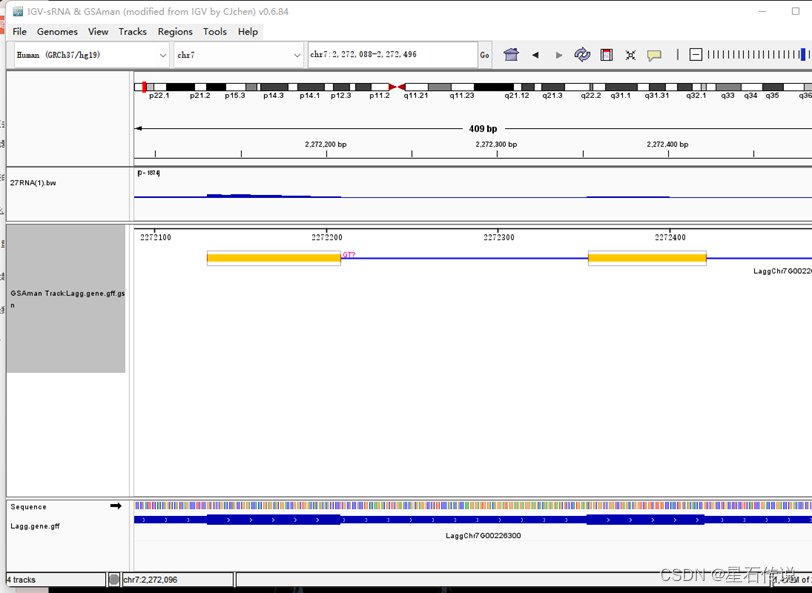Click the 2,272,300 bp ruler label
This screenshot has width=812, height=593.
click(496, 144)
